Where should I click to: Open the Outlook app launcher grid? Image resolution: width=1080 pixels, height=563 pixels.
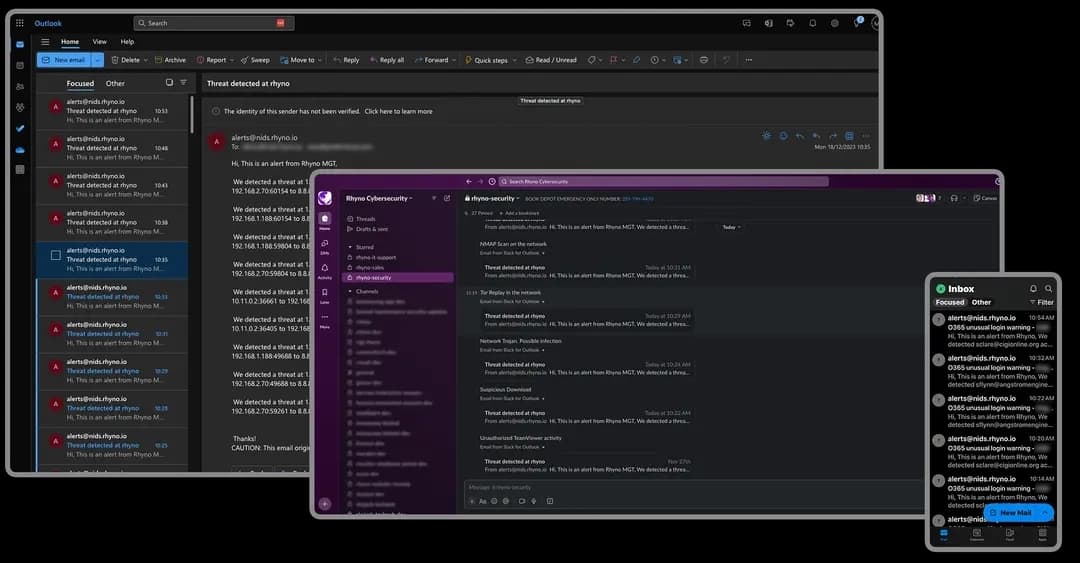[x=20, y=23]
